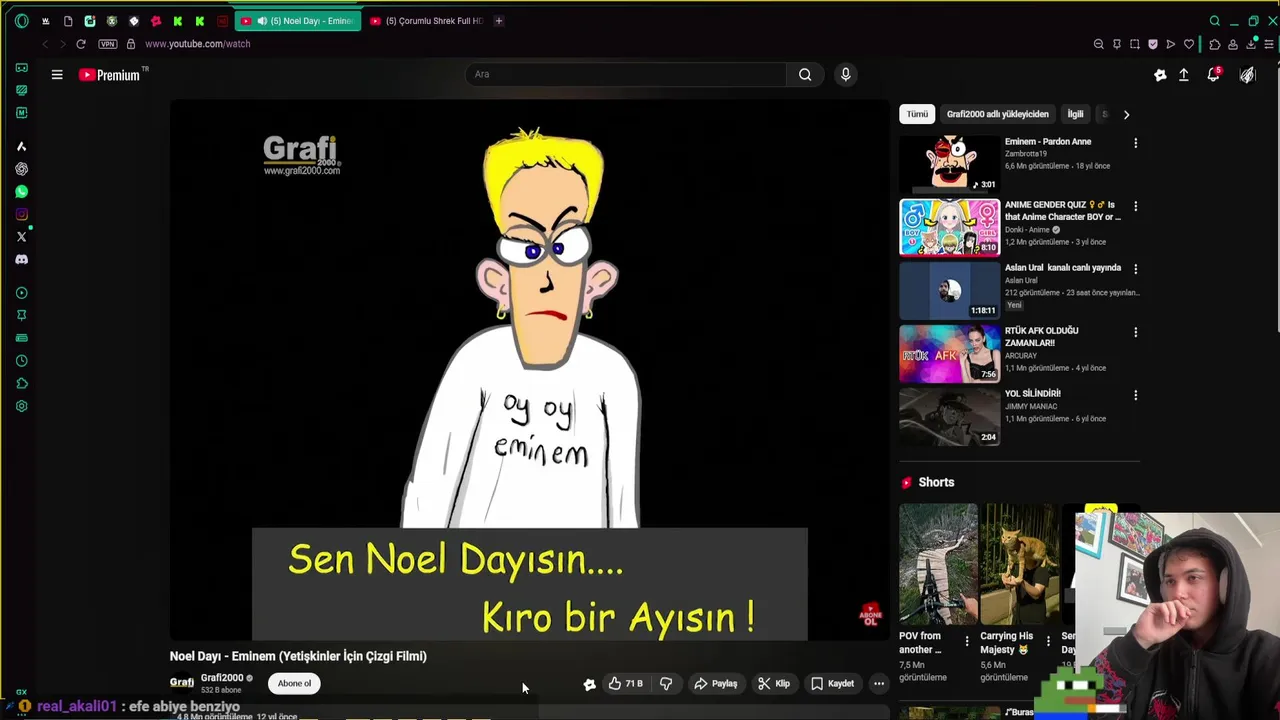The height and width of the screenshot is (720, 1280).
Task: Toggle the ad blocker shield
Action: (1153, 44)
